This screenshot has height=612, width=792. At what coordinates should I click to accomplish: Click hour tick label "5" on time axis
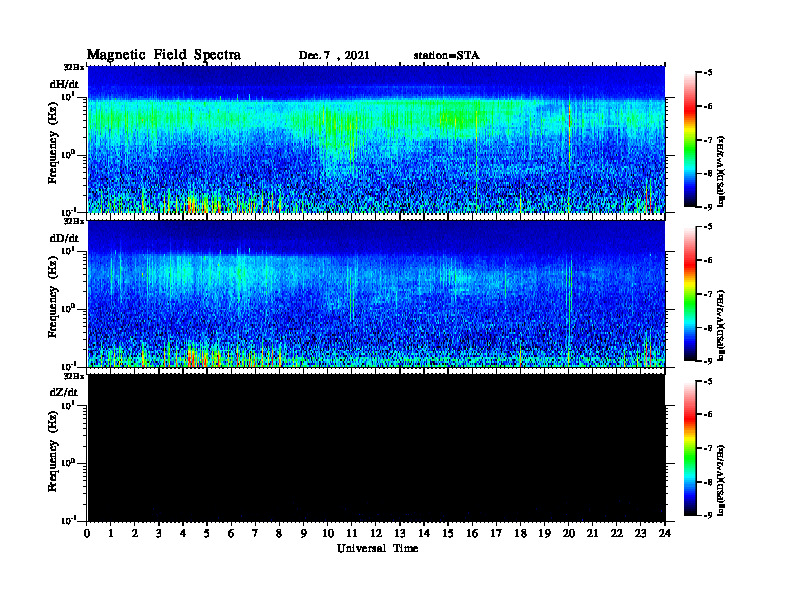pos(207,533)
